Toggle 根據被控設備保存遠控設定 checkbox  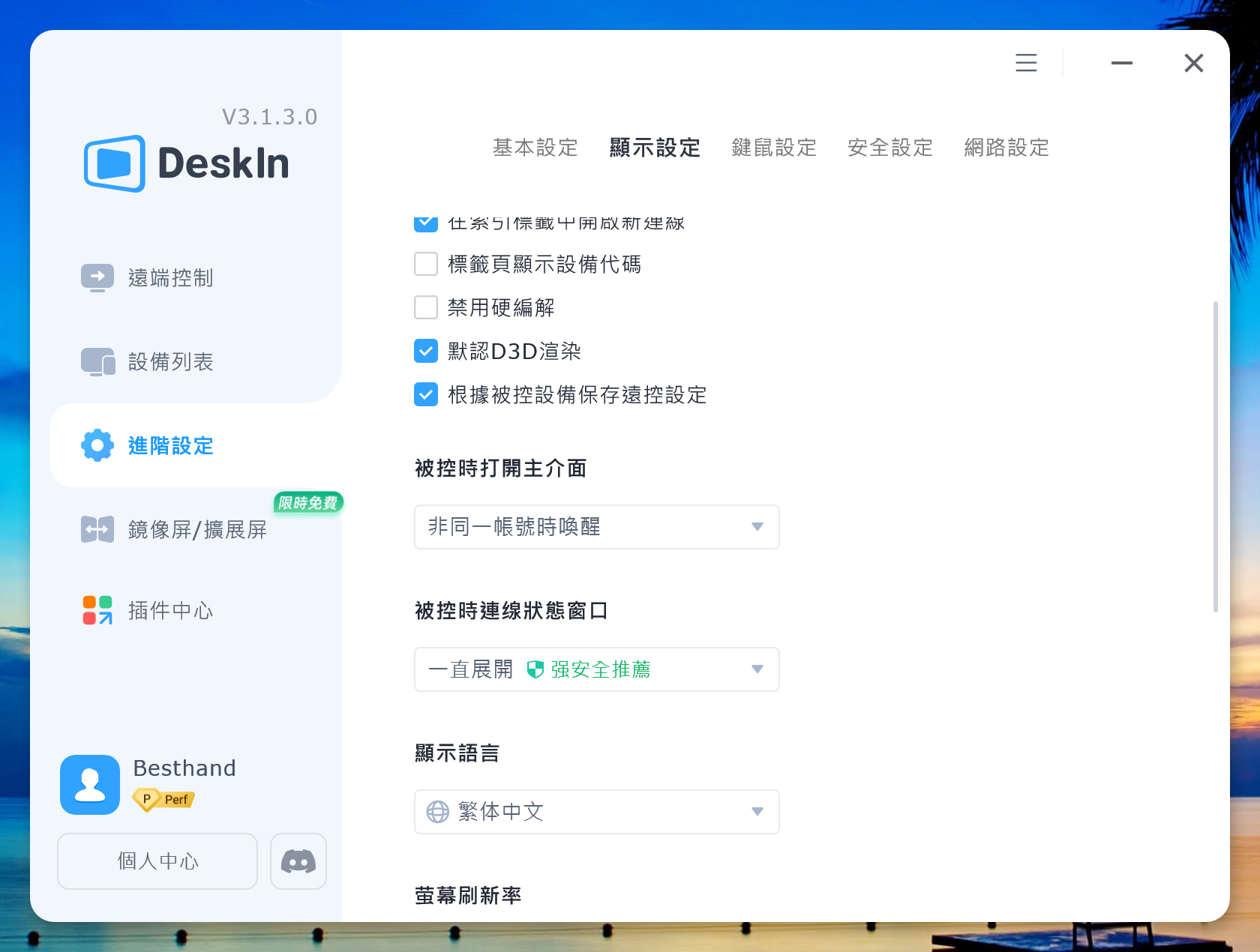[426, 394]
